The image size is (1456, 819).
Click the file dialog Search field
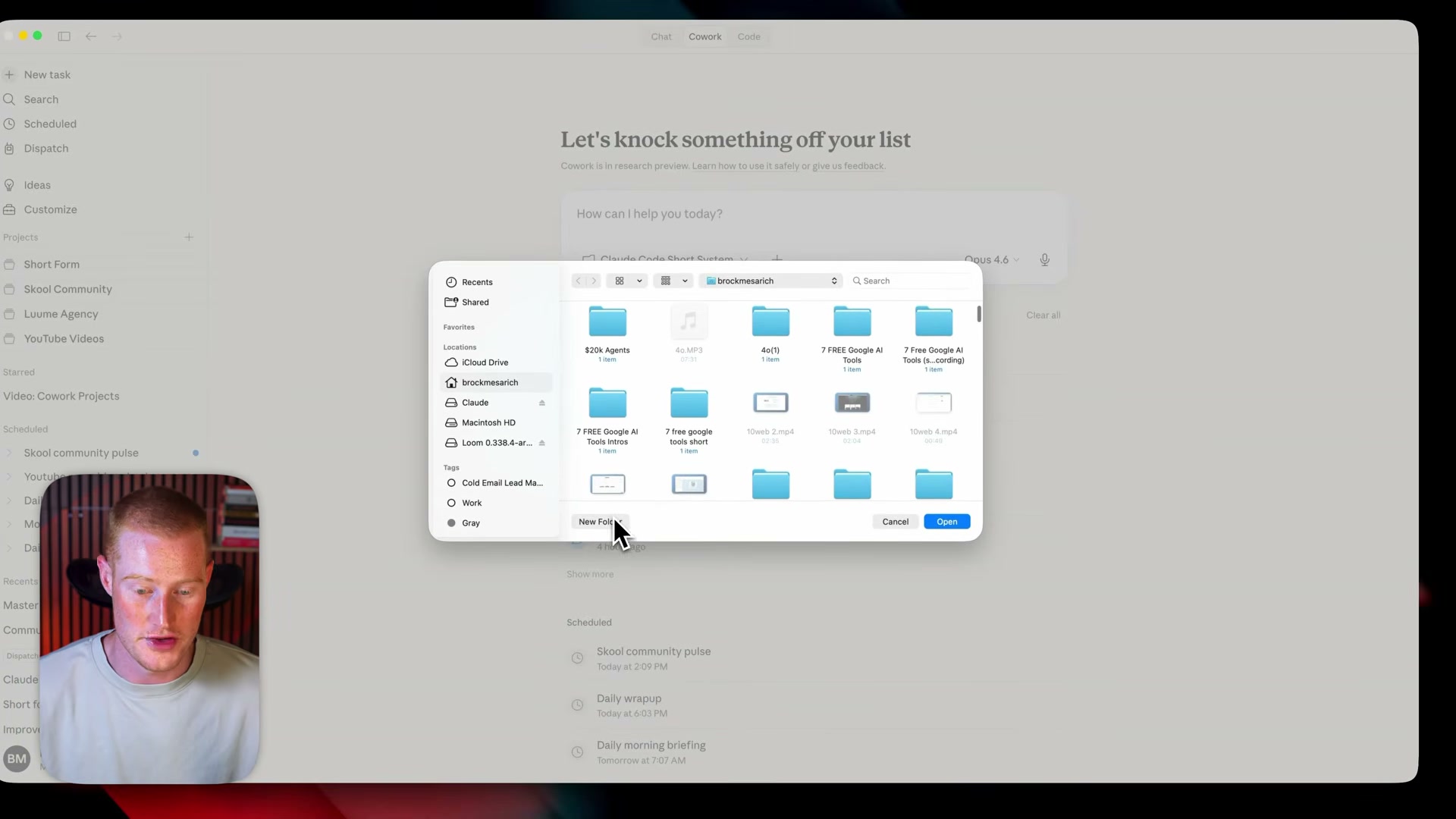pyautogui.click(x=911, y=281)
